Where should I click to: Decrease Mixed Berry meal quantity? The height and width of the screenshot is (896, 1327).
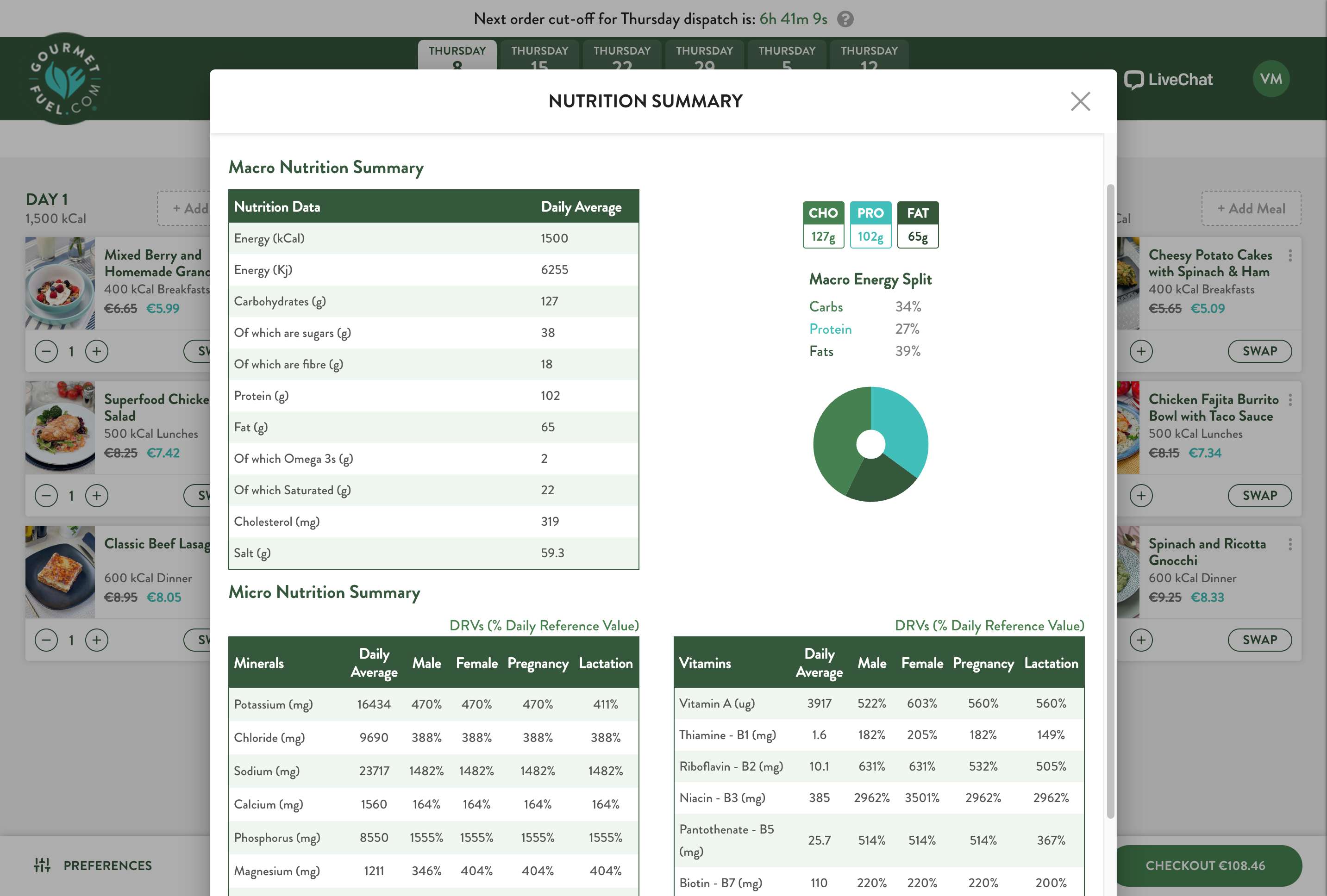(46, 351)
